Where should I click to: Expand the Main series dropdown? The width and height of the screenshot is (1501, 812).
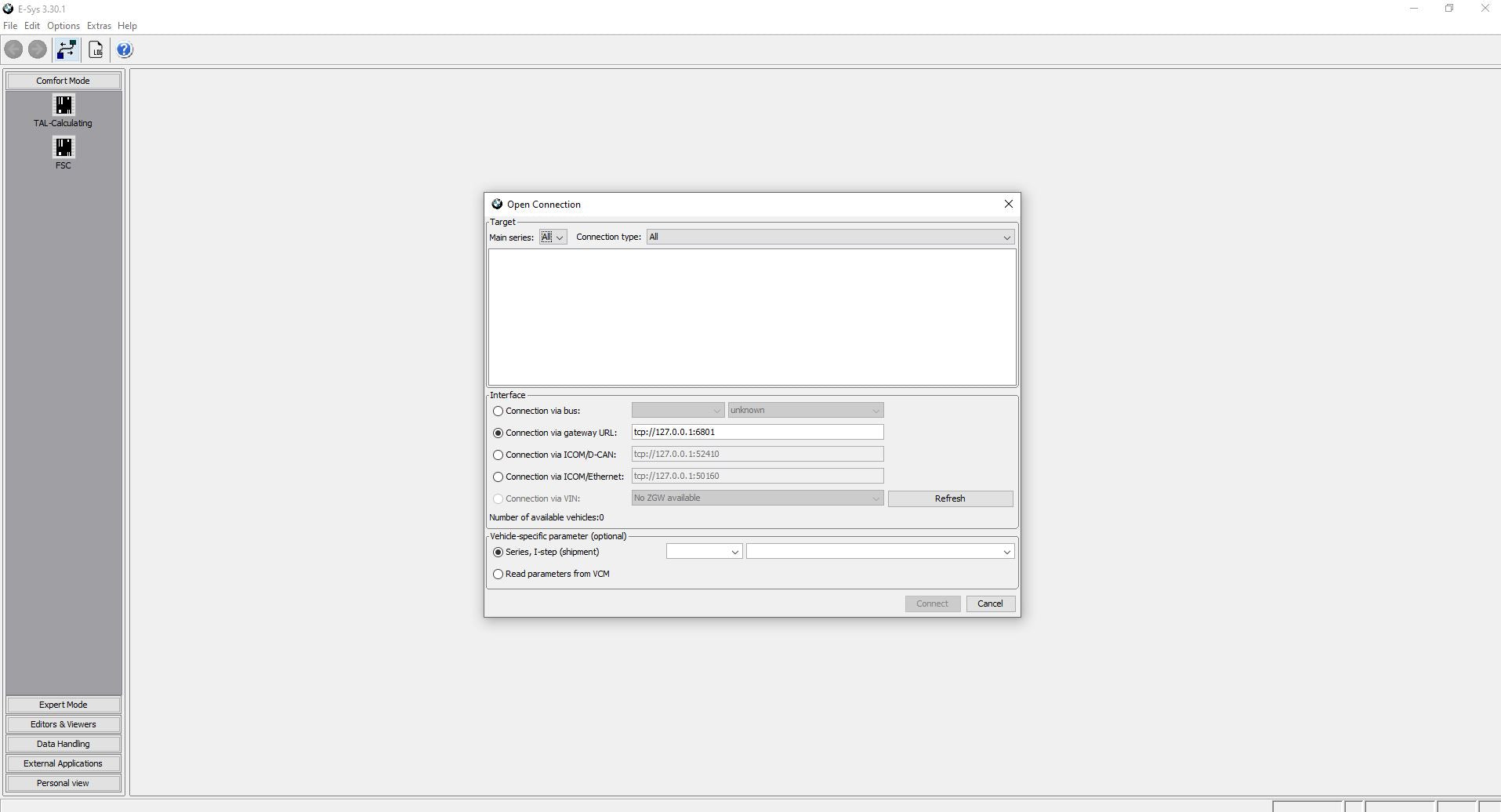(553, 237)
